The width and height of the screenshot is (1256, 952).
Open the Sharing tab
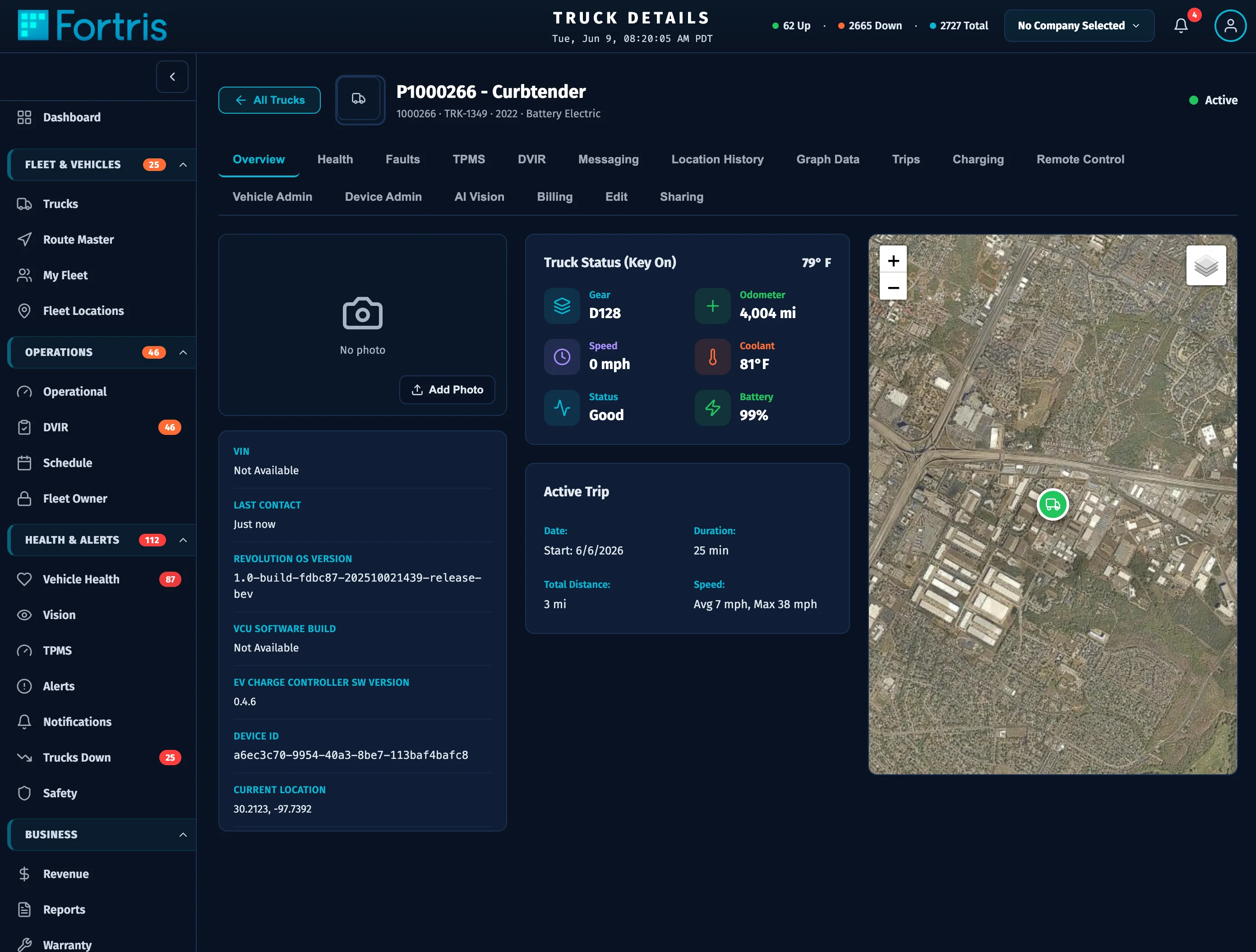pos(681,197)
